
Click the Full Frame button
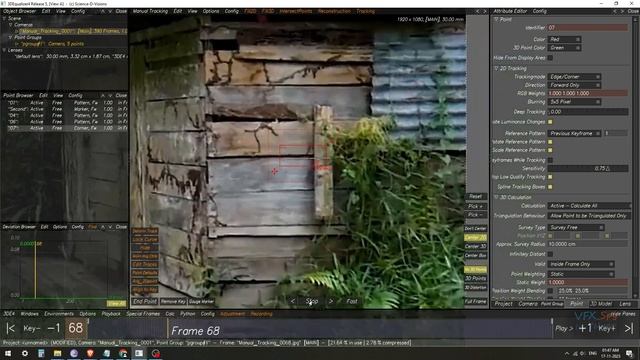(475, 302)
